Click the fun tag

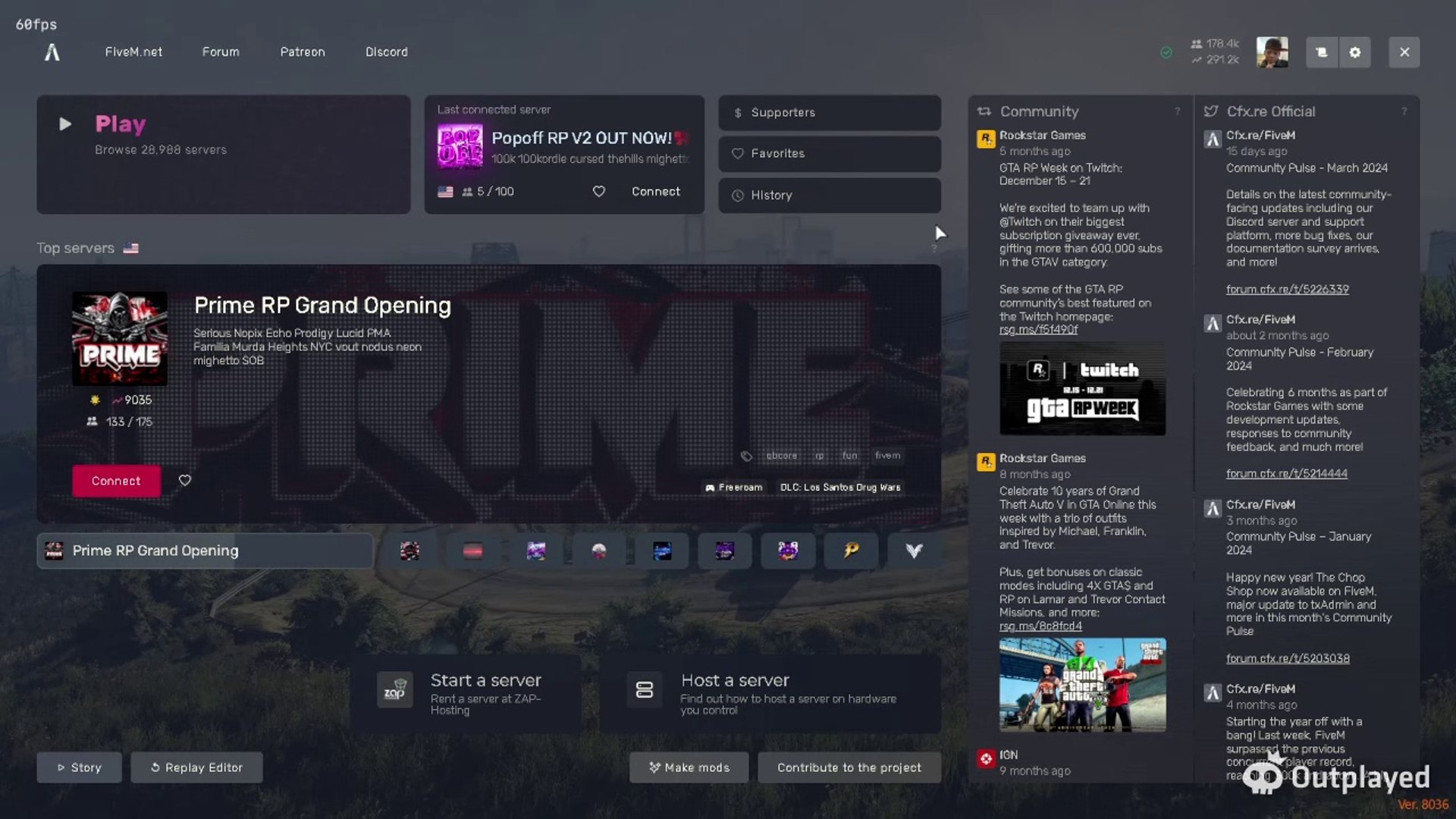(x=849, y=456)
